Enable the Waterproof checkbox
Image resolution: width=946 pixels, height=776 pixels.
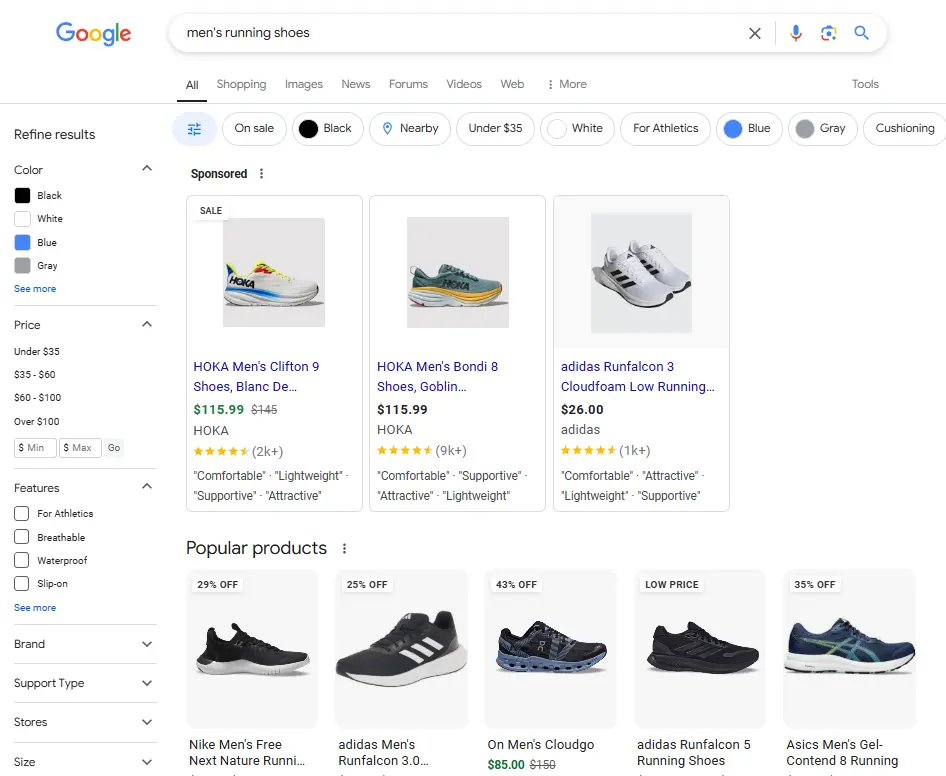coord(22,561)
